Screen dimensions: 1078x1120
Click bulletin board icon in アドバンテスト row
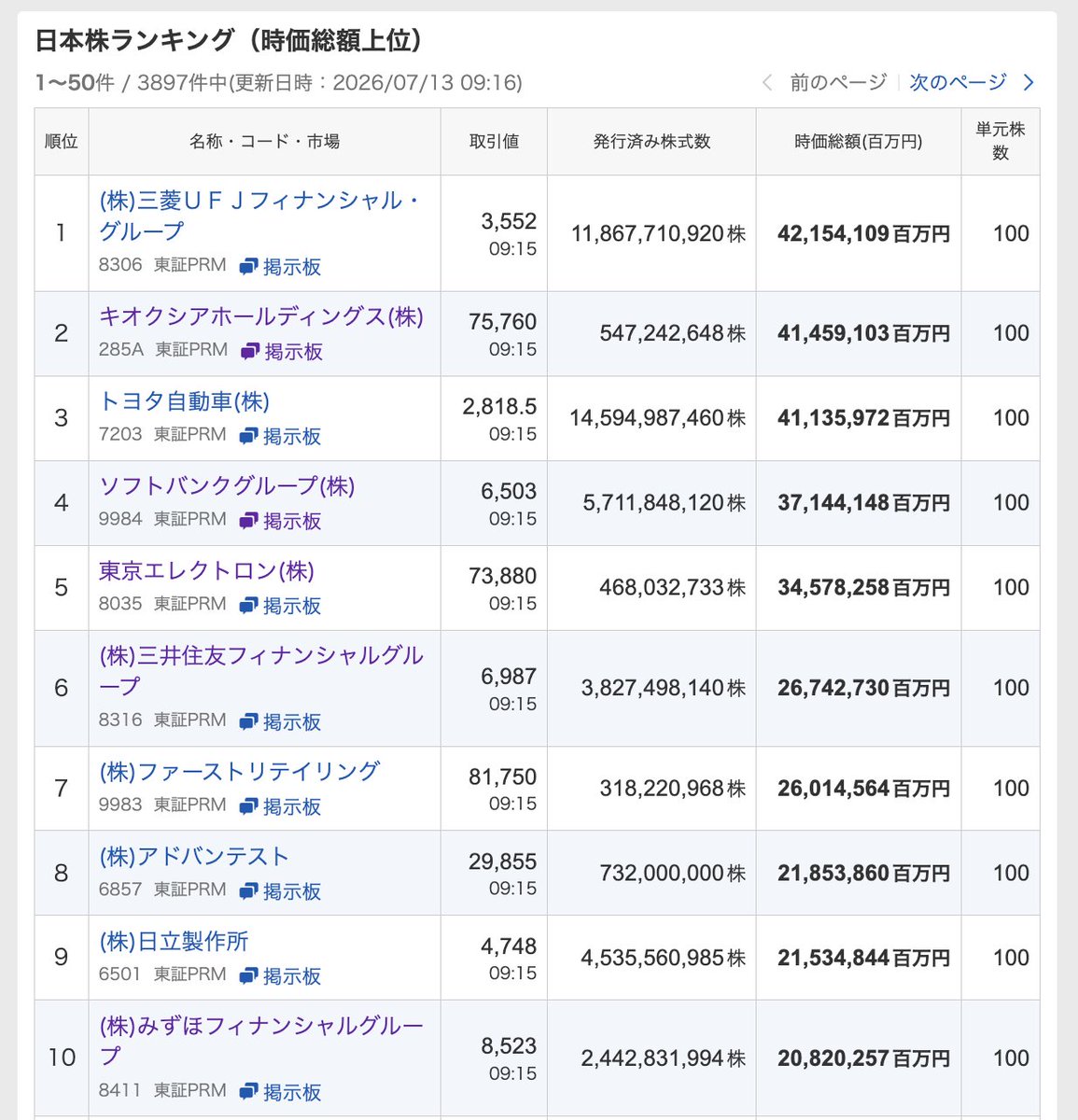pos(248,892)
